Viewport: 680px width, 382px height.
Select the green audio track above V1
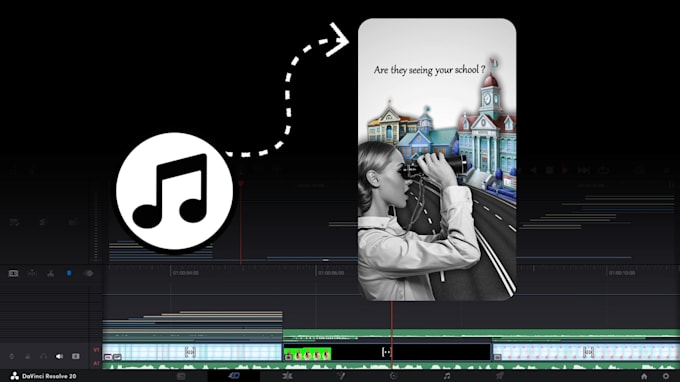point(481,333)
